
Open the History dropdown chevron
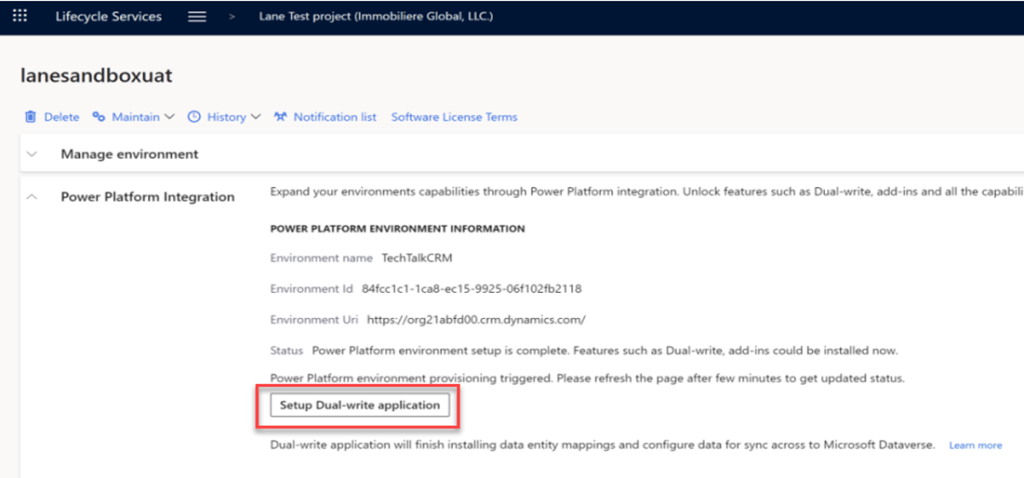pos(256,117)
